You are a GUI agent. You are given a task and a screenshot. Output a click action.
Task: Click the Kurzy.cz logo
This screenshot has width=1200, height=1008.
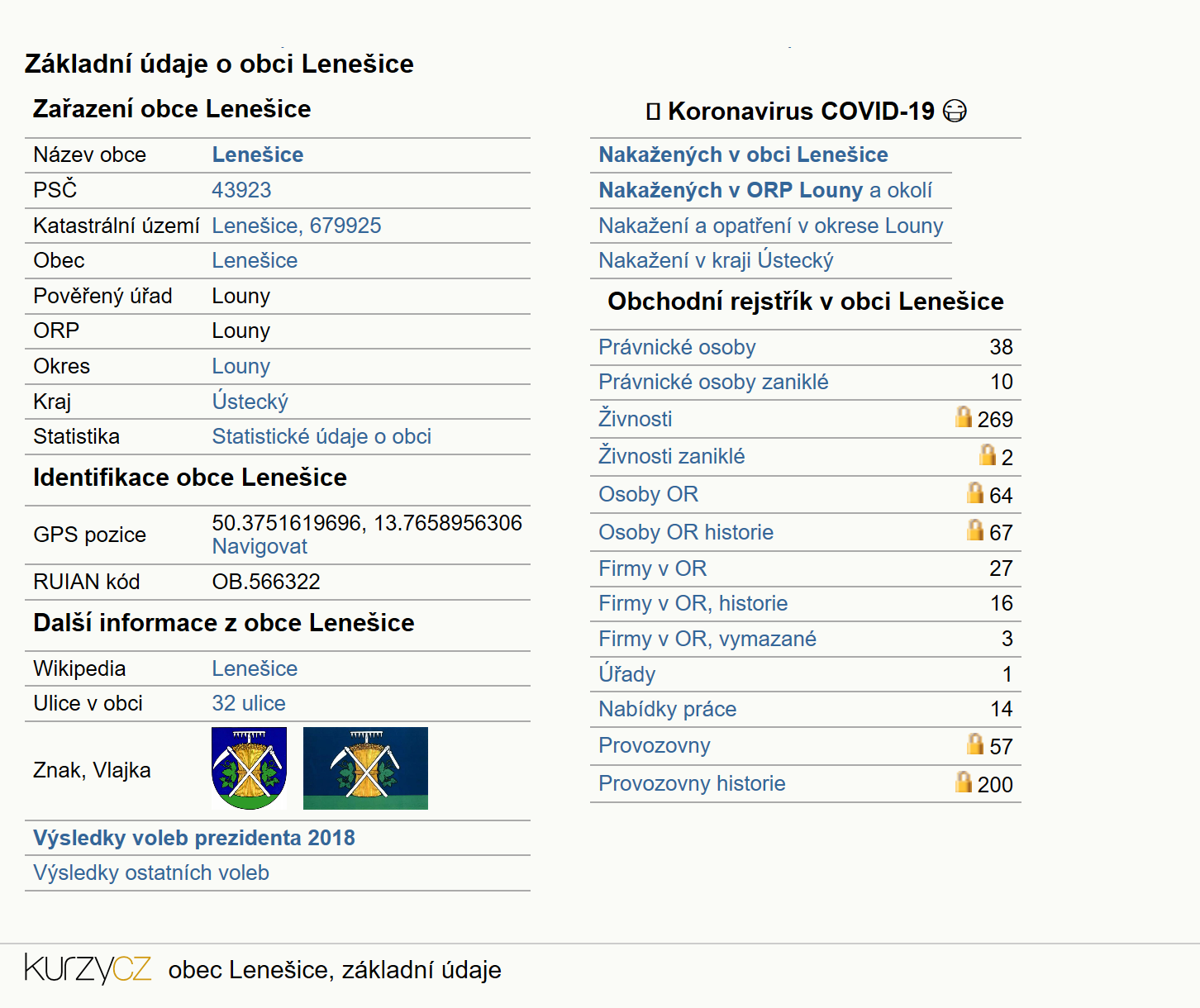[x=88, y=968]
